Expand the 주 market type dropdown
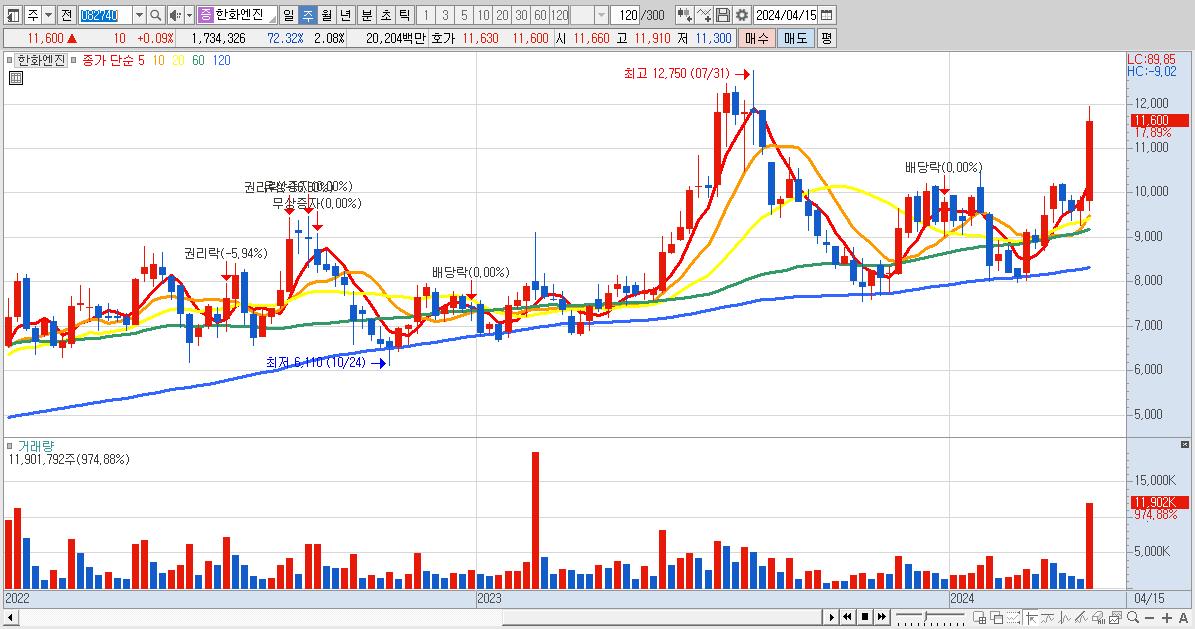The height and width of the screenshot is (629, 1195). (48, 14)
